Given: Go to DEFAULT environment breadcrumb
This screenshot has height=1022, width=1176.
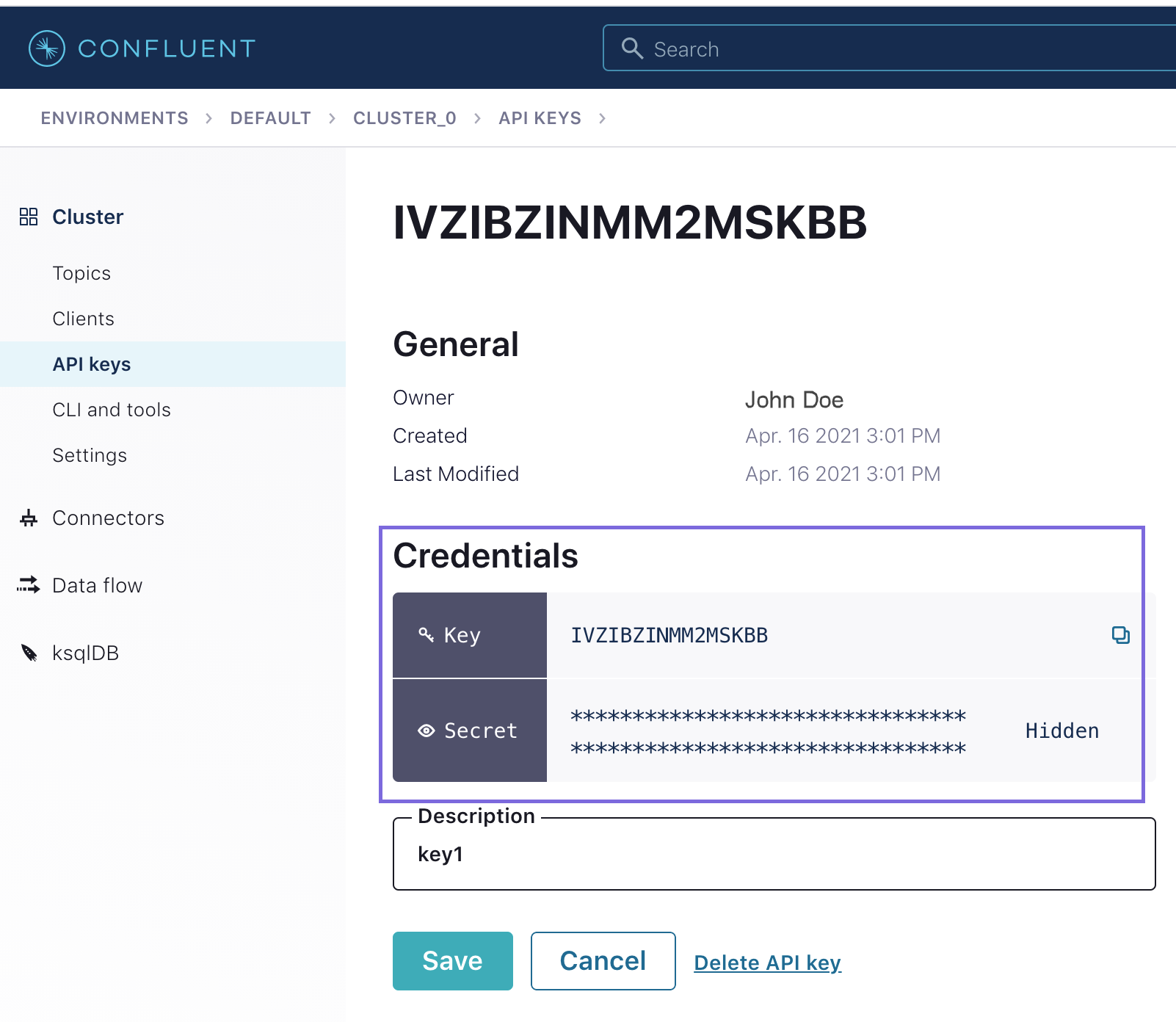Looking at the screenshot, I should click(x=270, y=118).
